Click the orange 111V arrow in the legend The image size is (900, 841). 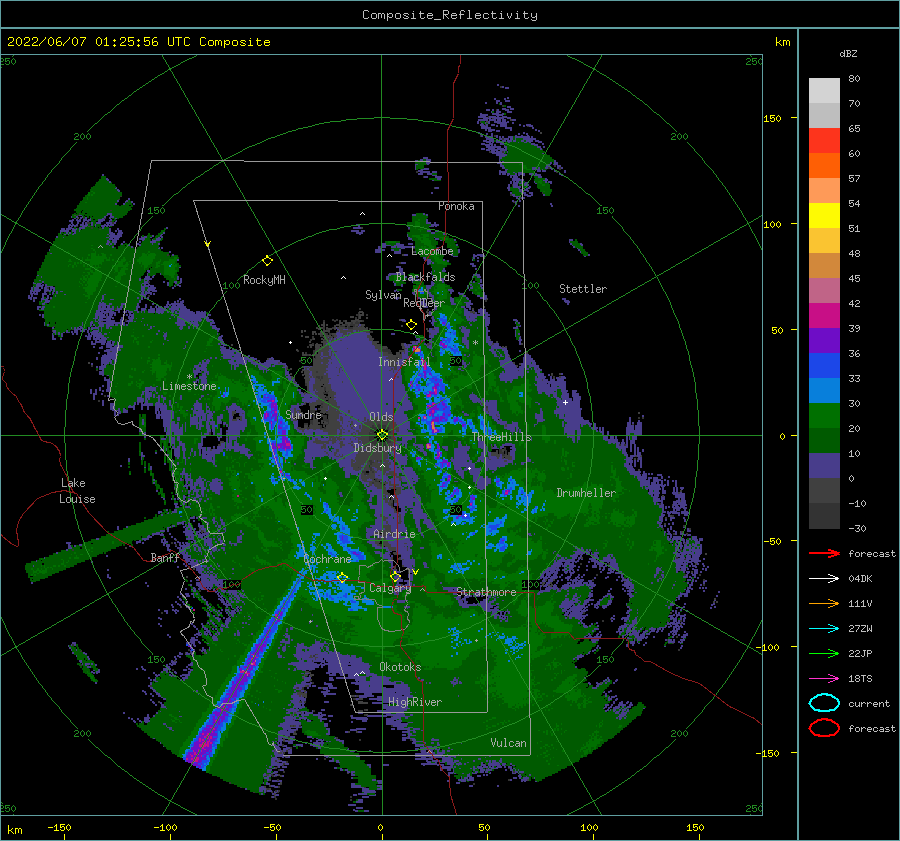824,603
